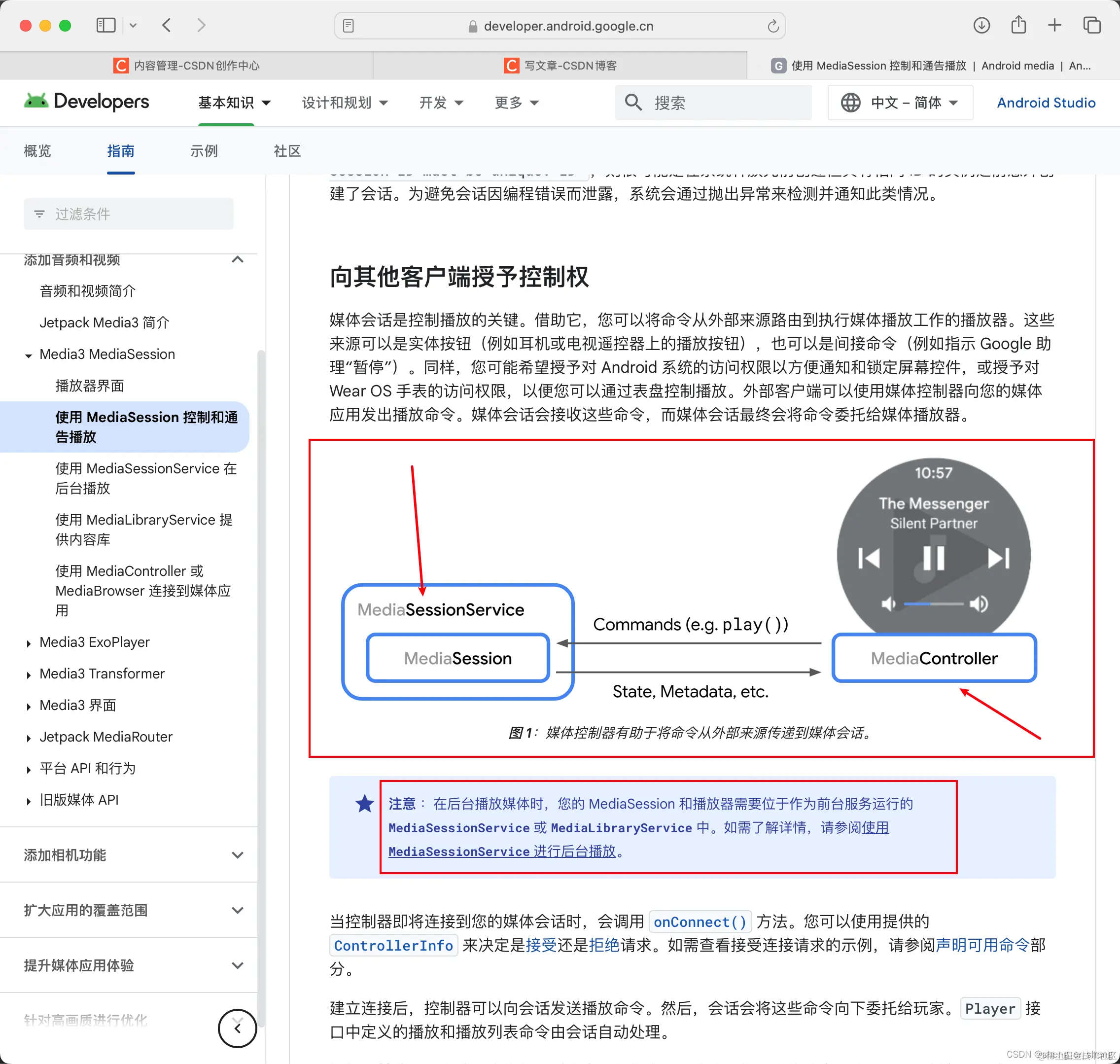
Task: Open the 基本知识 menu
Action: coord(234,103)
